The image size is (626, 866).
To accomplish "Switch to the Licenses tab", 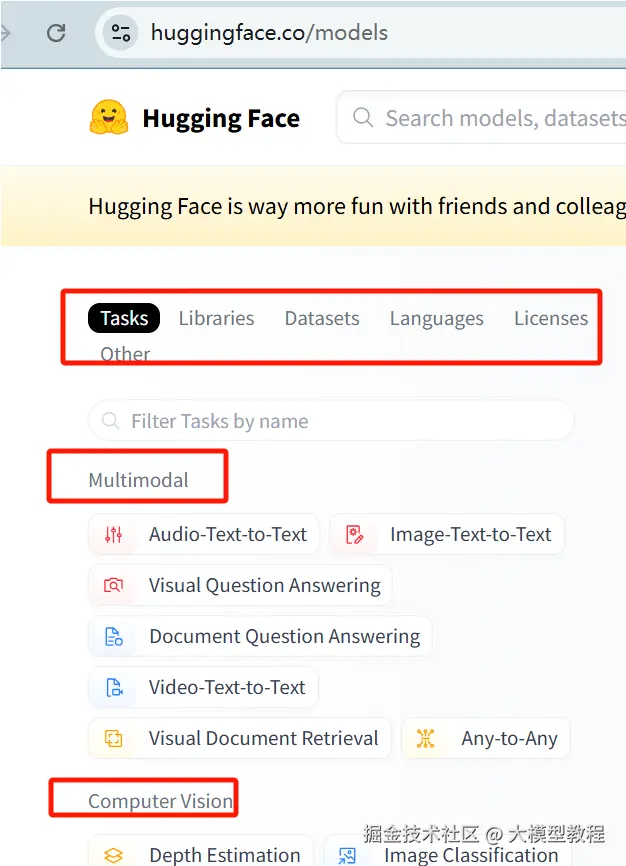I will [x=551, y=317].
